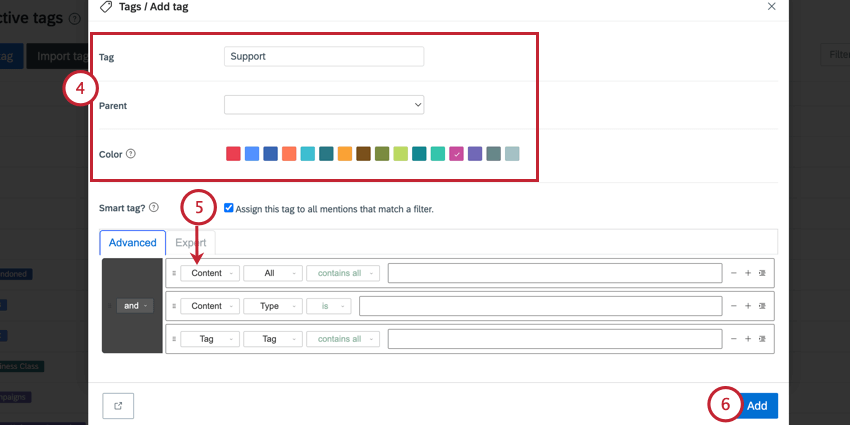
Task: Open 'contains all' dropdown in the Tag row
Action: tap(343, 339)
